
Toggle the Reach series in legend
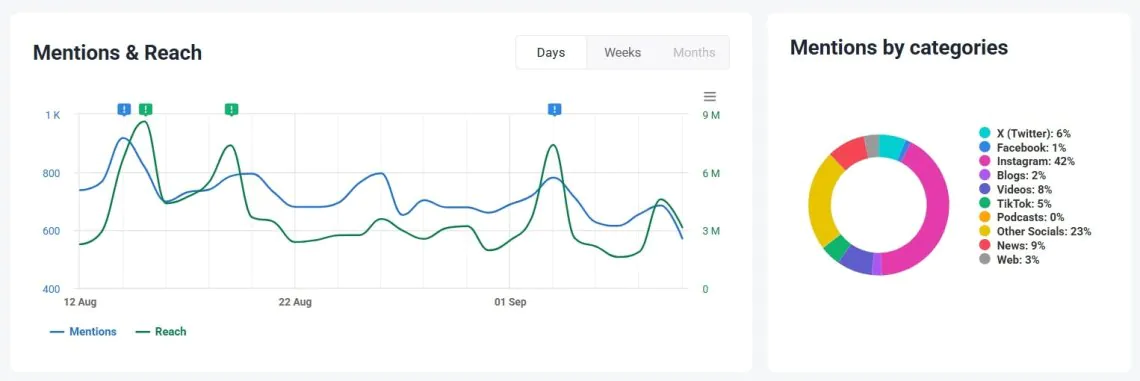pos(161,332)
